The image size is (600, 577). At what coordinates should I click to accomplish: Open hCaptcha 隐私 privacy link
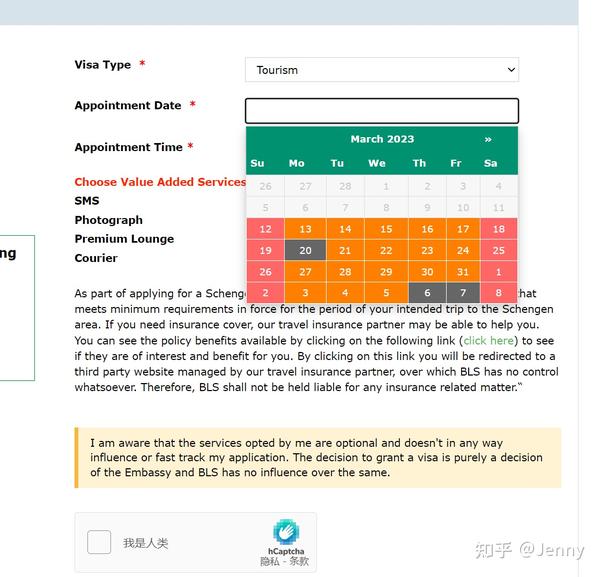[x=269, y=561]
